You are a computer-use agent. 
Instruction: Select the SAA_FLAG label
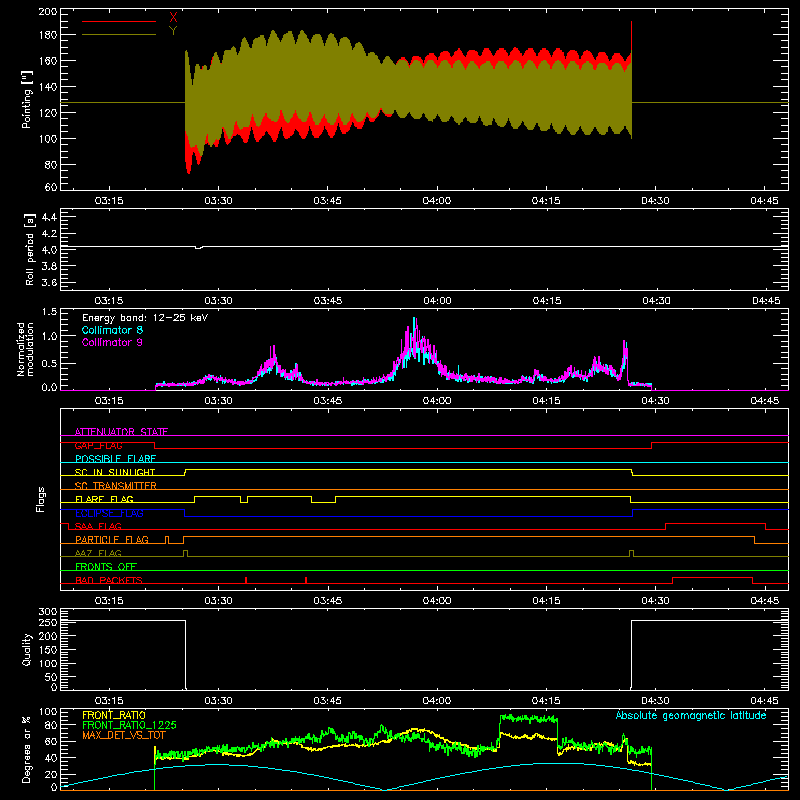tap(98, 526)
